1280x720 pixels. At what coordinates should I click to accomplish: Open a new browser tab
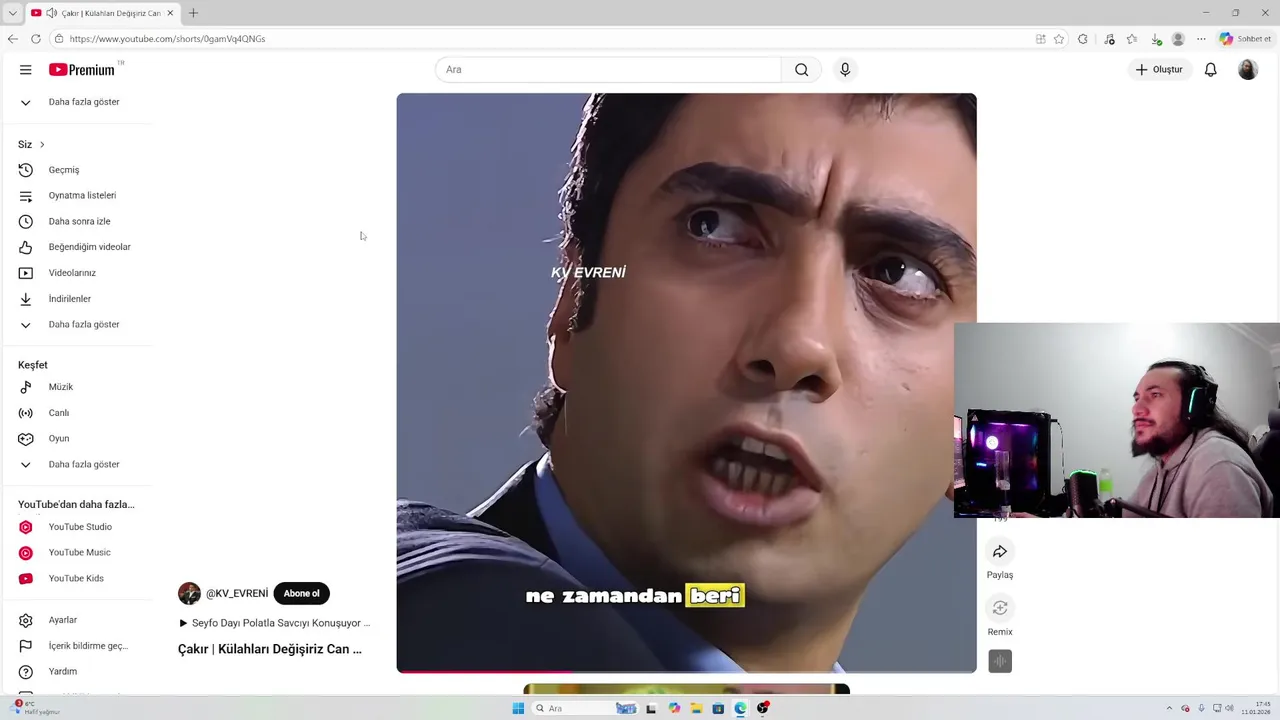[193, 13]
